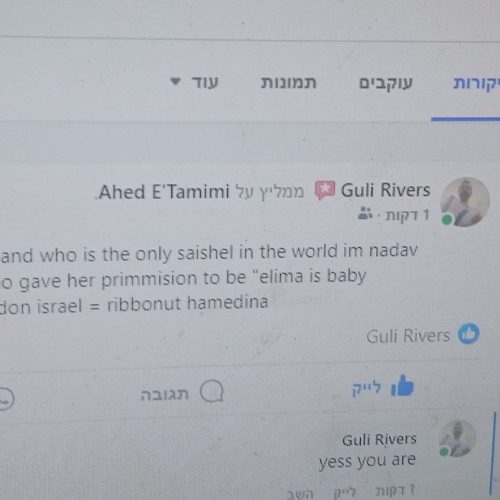500x500 pixels.
Task: Like the comment 'yess you are'
Action: click(345, 491)
